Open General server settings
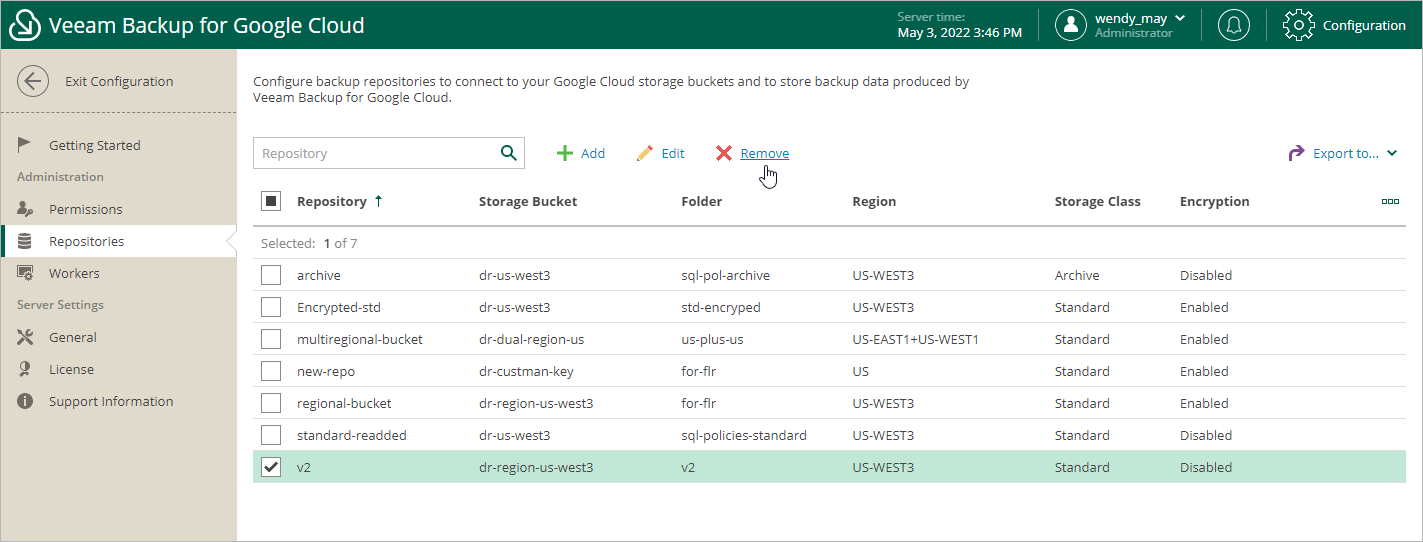This screenshot has height=542, width=1423. [73, 337]
